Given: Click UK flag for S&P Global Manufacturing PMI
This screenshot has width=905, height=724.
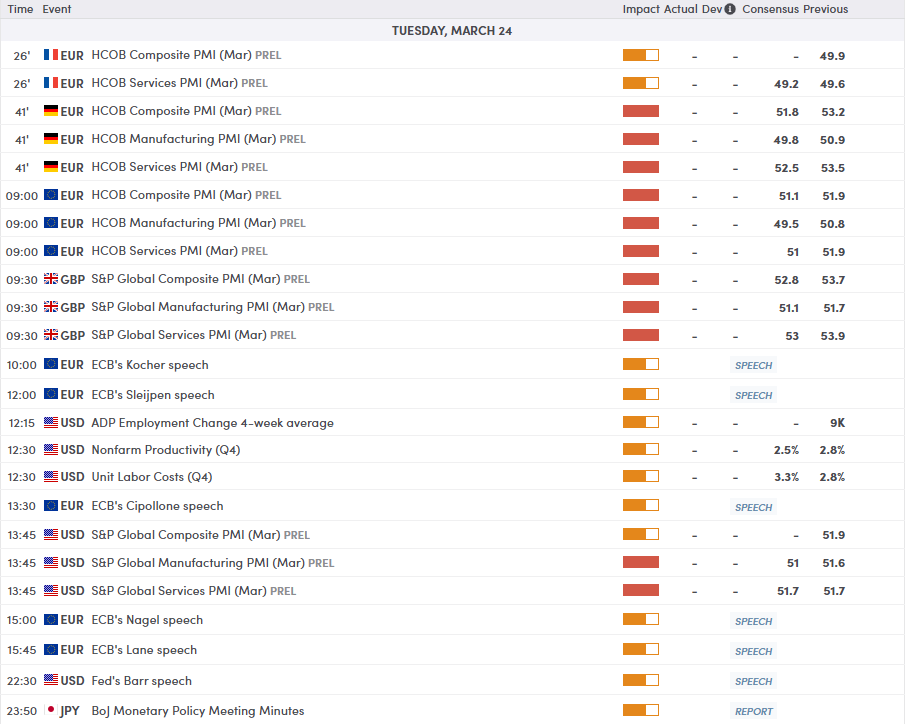Looking at the screenshot, I should (x=51, y=307).
